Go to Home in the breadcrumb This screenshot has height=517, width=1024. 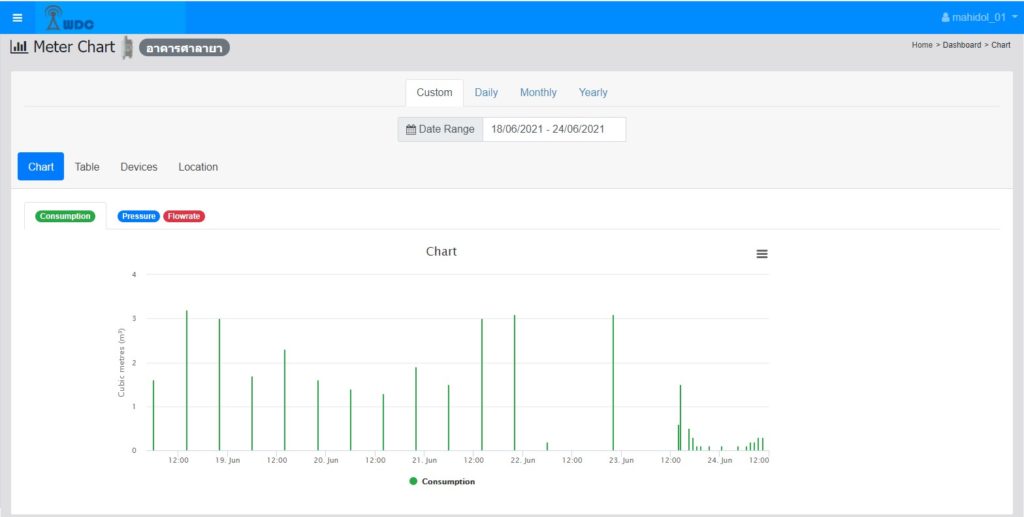pos(922,45)
